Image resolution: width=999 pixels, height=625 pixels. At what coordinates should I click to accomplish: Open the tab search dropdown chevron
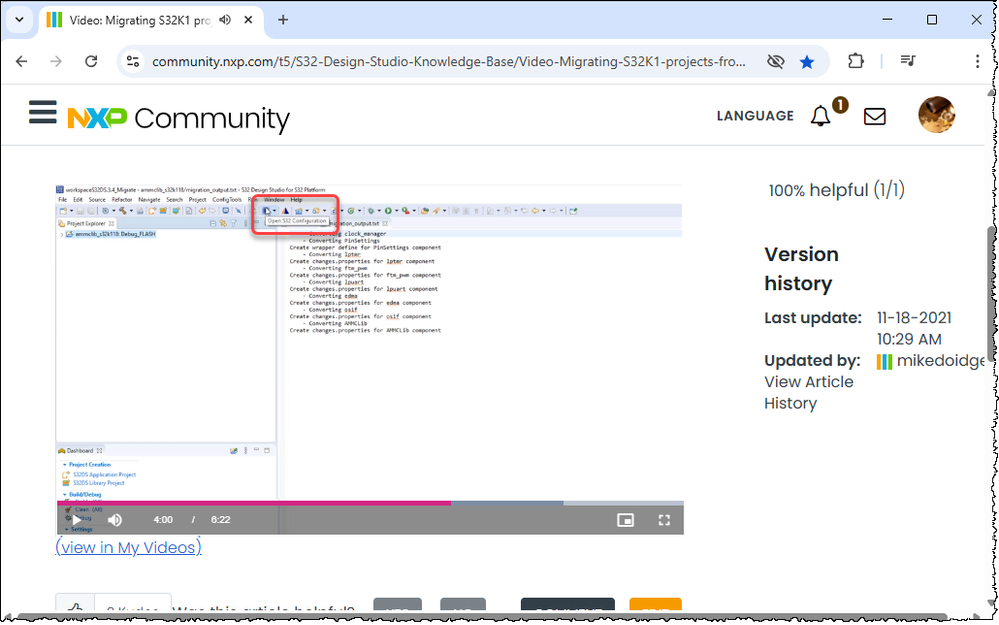pyautogui.click(x=19, y=20)
